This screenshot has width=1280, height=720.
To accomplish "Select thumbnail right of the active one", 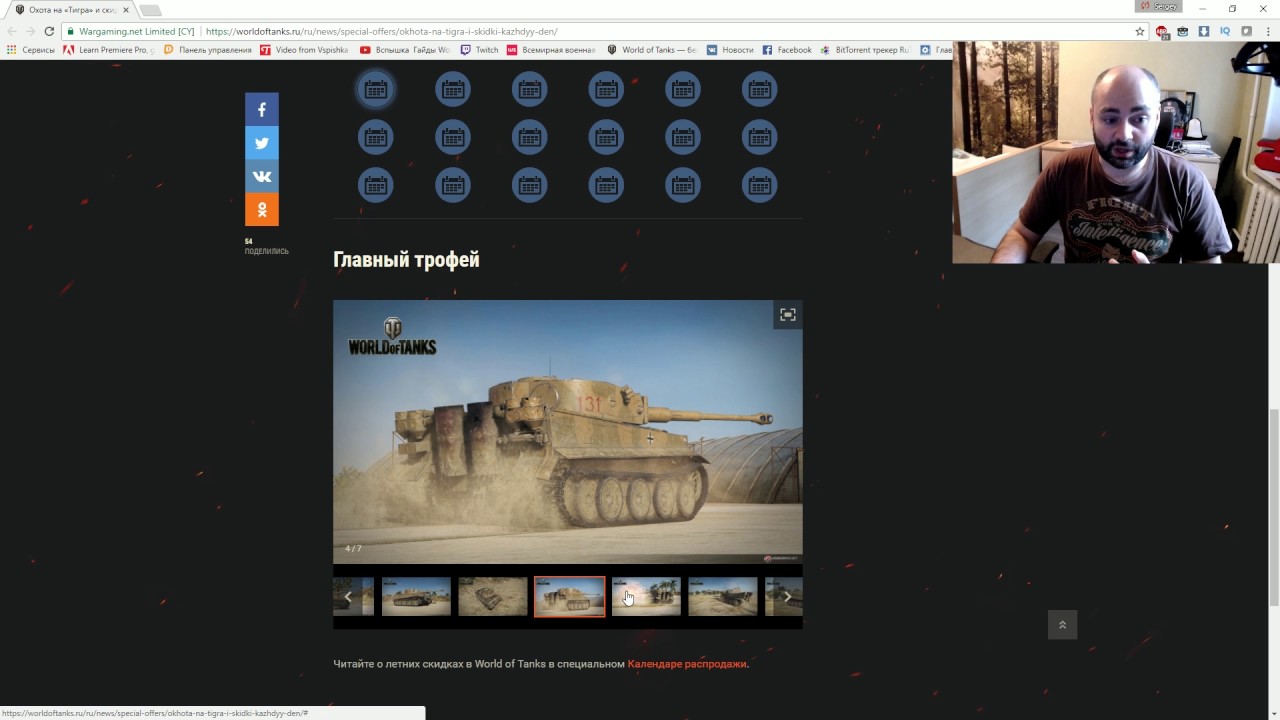I will click(646, 597).
